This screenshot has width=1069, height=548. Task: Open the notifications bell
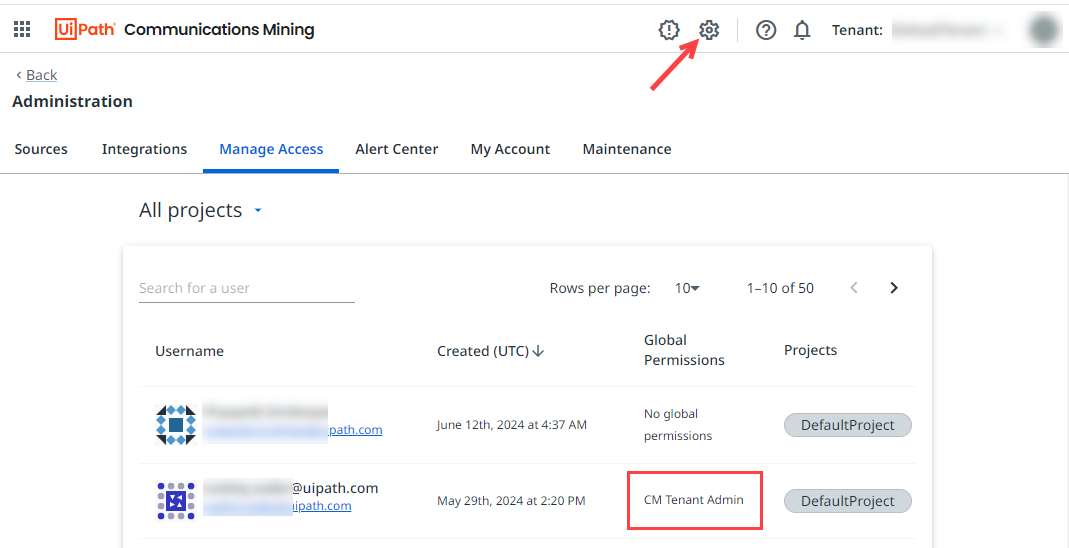802,30
